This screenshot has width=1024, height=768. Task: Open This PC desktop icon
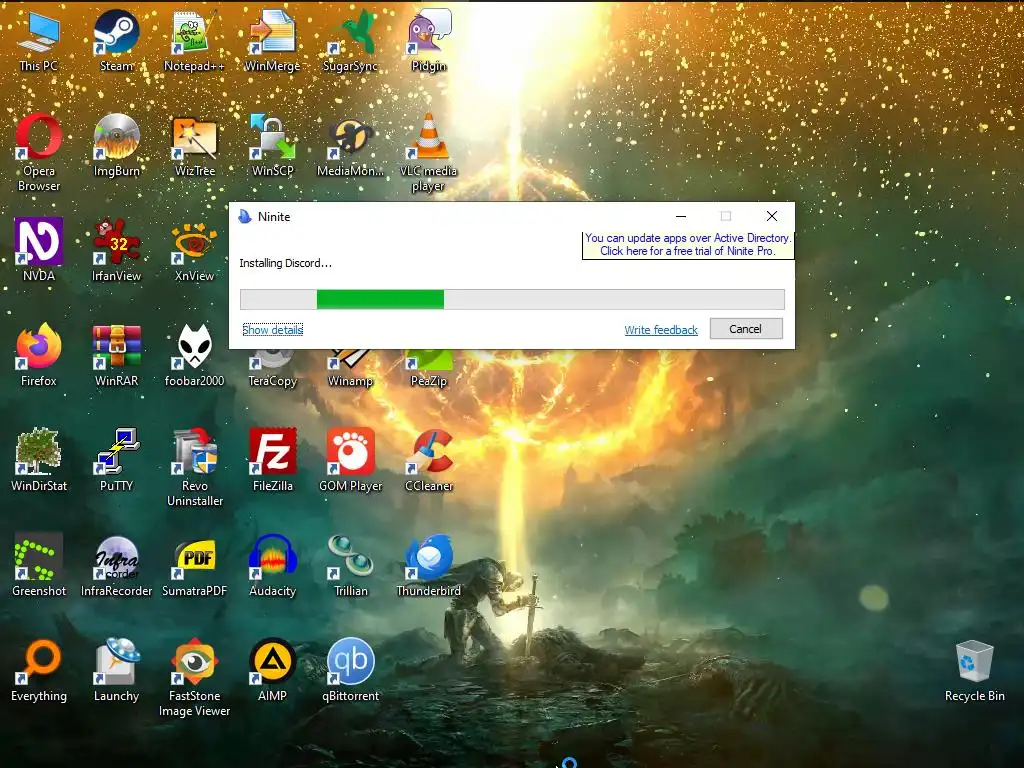pyautogui.click(x=39, y=39)
